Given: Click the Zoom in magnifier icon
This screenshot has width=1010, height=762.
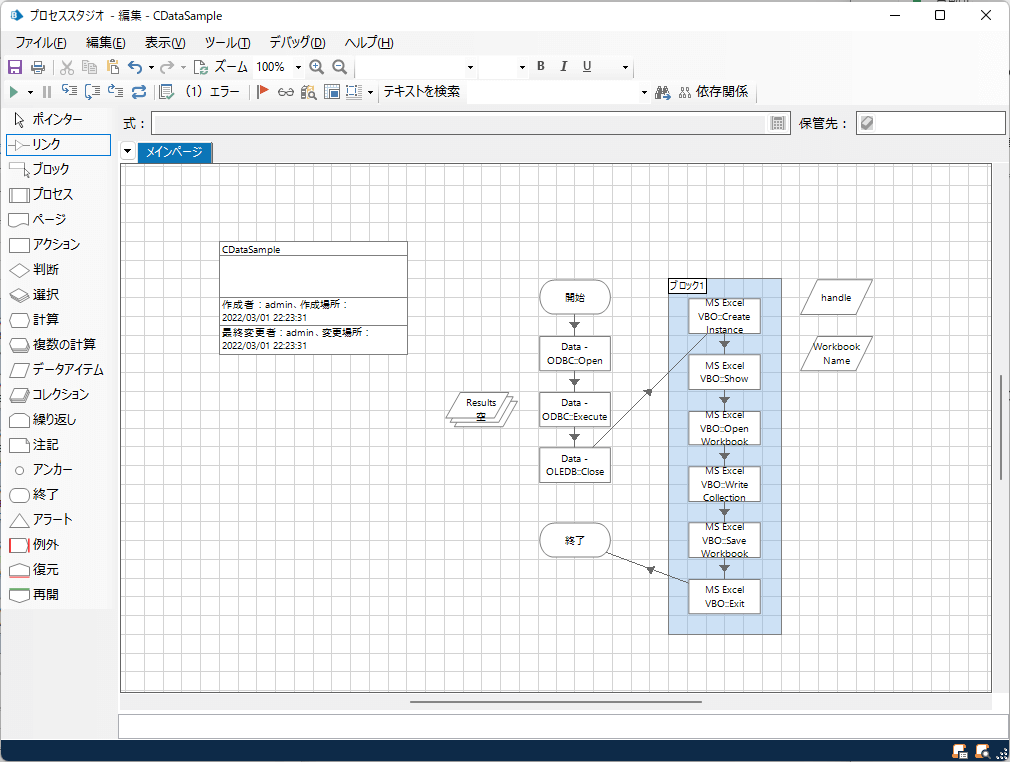Looking at the screenshot, I should (317, 67).
